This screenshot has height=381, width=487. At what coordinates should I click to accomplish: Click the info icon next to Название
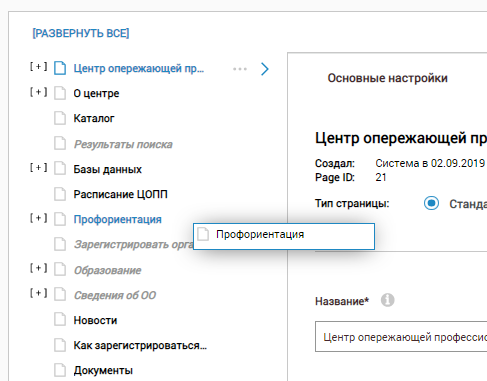(388, 300)
